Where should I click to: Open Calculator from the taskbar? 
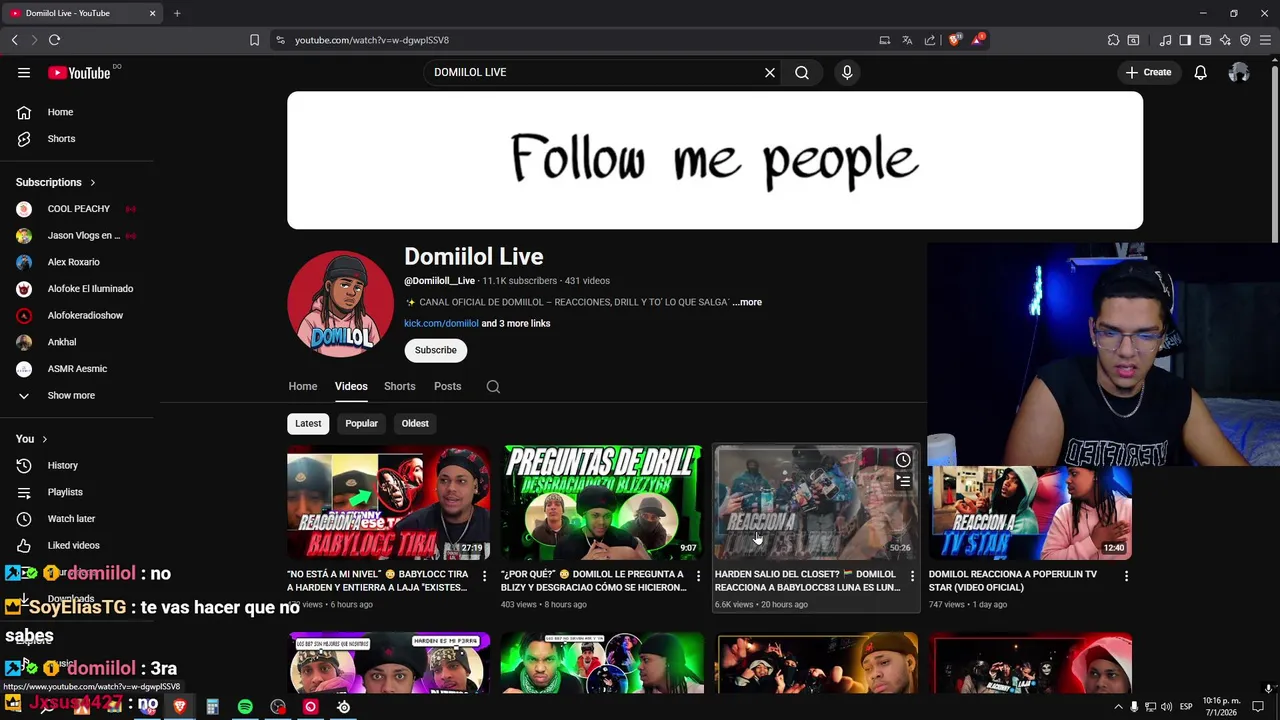coord(212,707)
